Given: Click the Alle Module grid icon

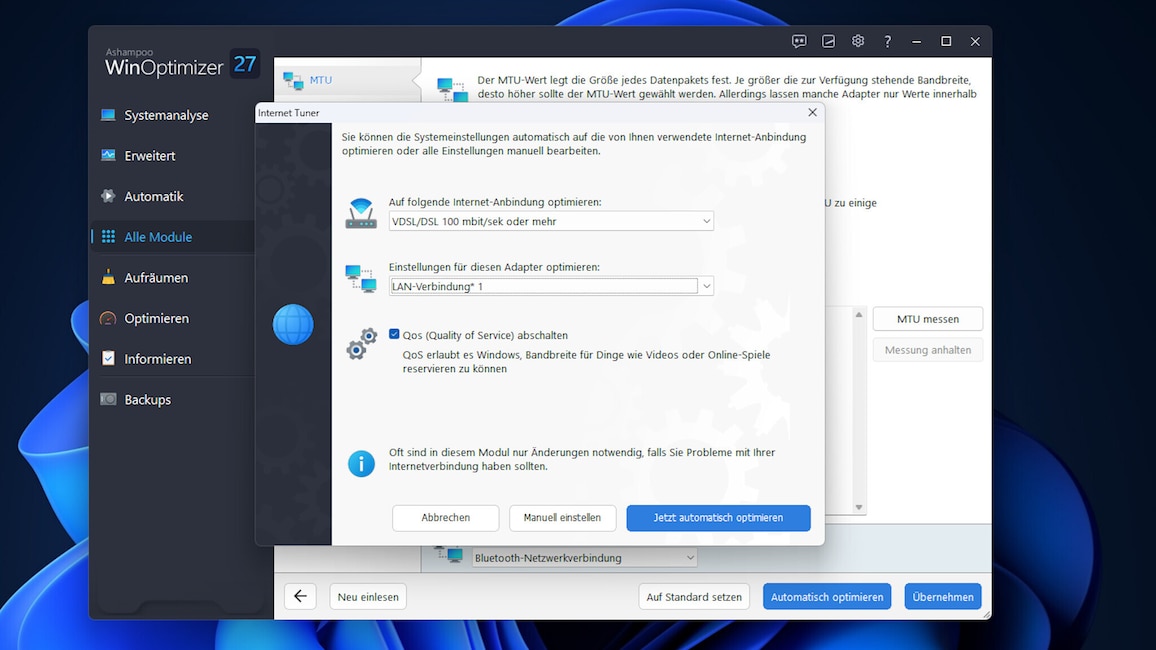Looking at the screenshot, I should tap(108, 237).
